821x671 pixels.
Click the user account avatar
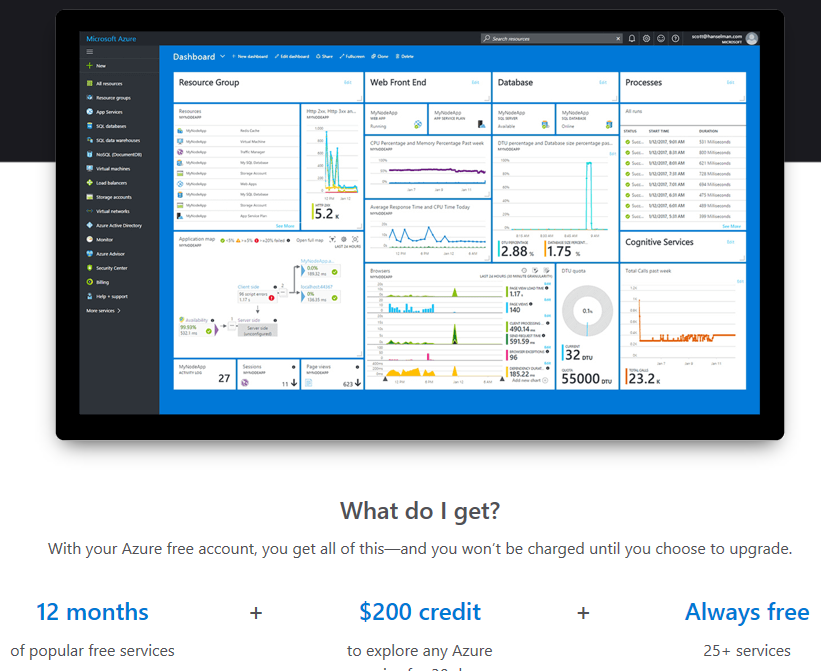(752, 38)
